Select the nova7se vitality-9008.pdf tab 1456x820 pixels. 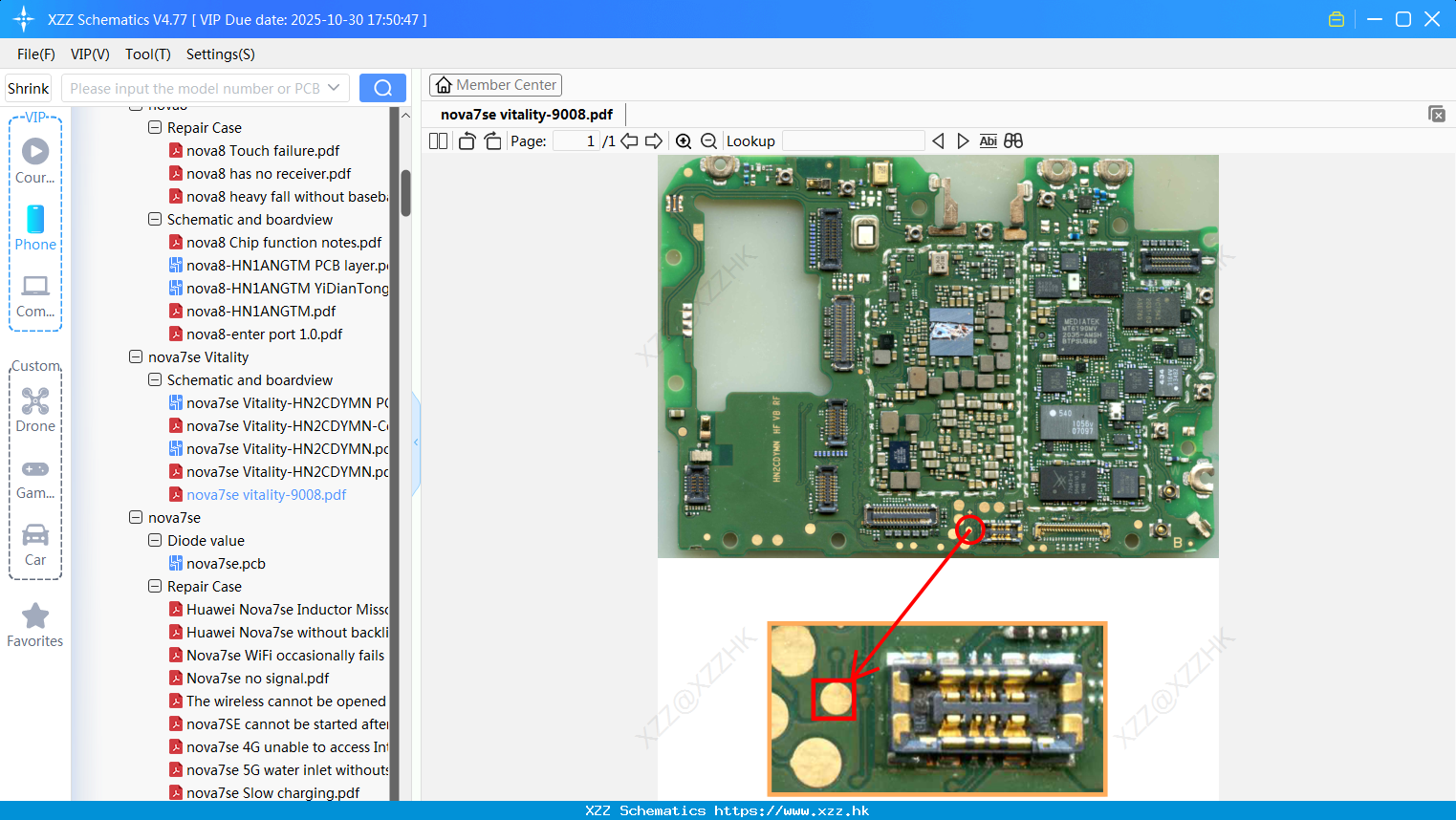click(527, 115)
